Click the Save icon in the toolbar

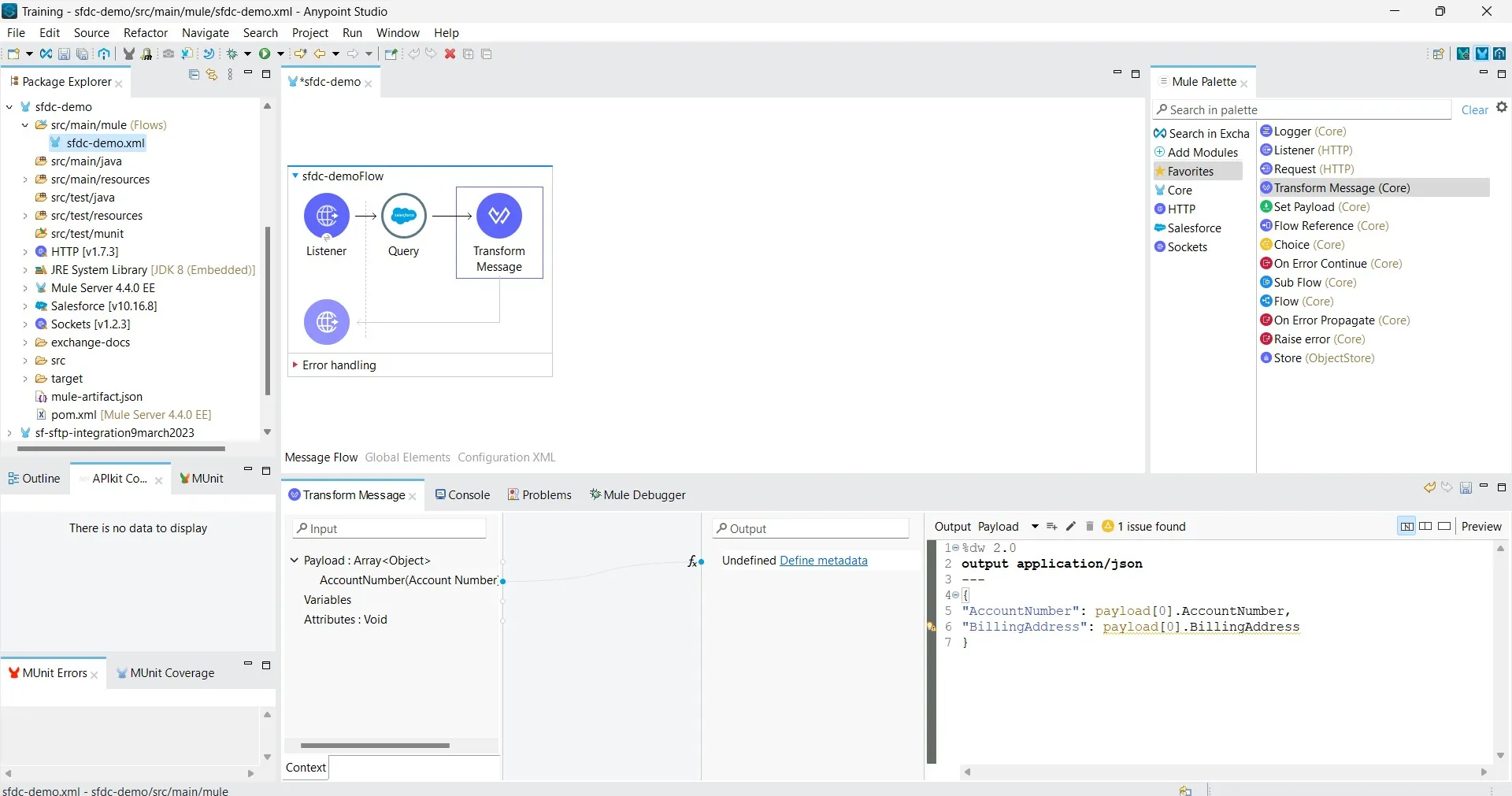64,54
